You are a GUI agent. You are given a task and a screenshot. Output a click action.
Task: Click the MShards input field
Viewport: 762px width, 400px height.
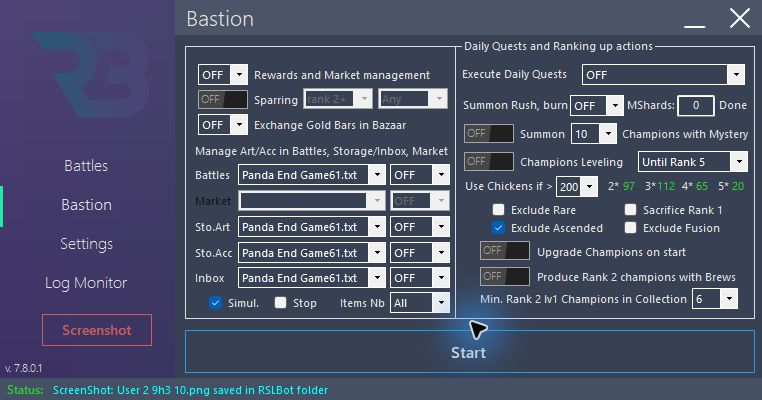[x=695, y=105]
